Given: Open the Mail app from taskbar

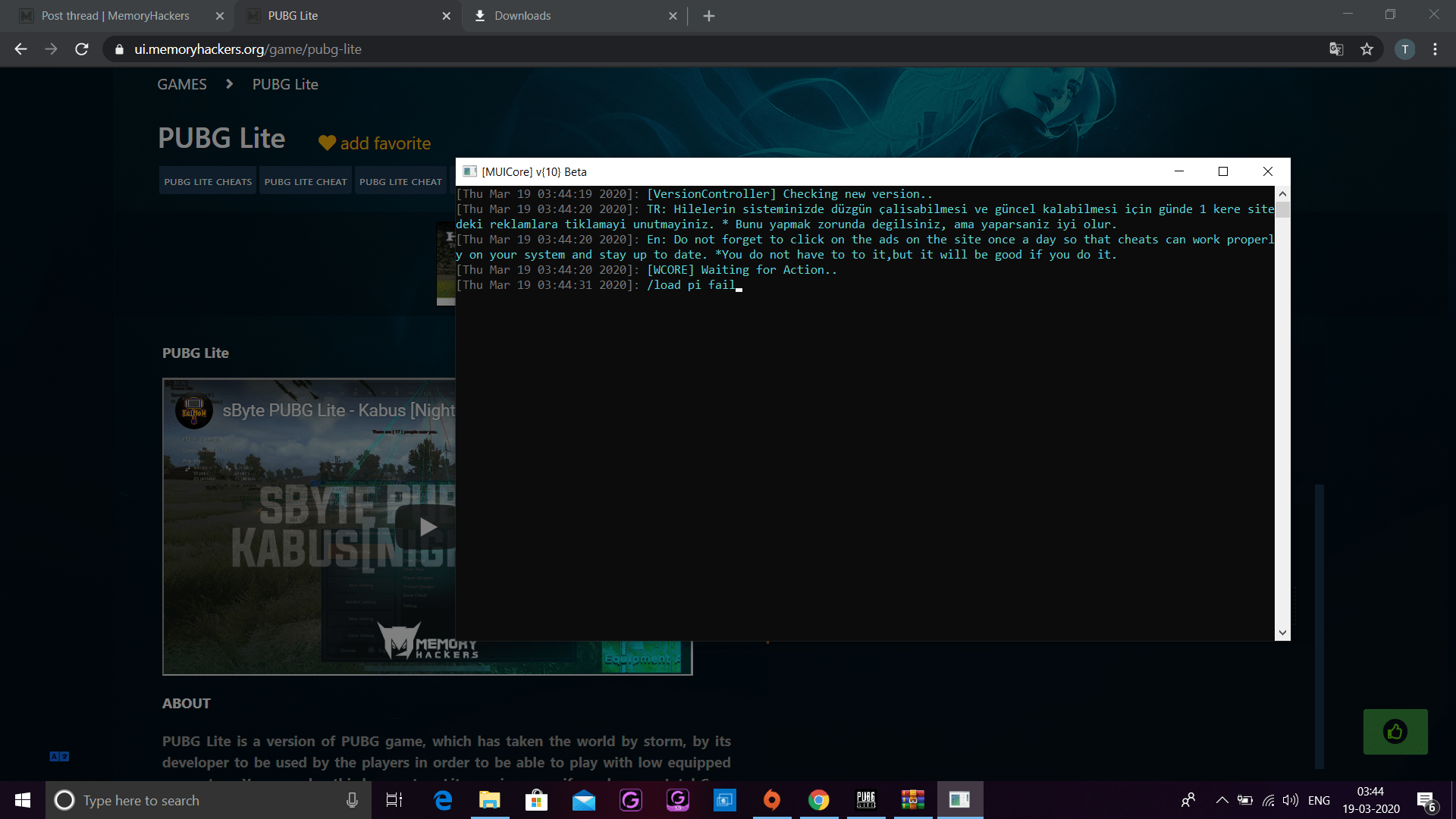Looking at the screenshot, I should coord(584,800).
